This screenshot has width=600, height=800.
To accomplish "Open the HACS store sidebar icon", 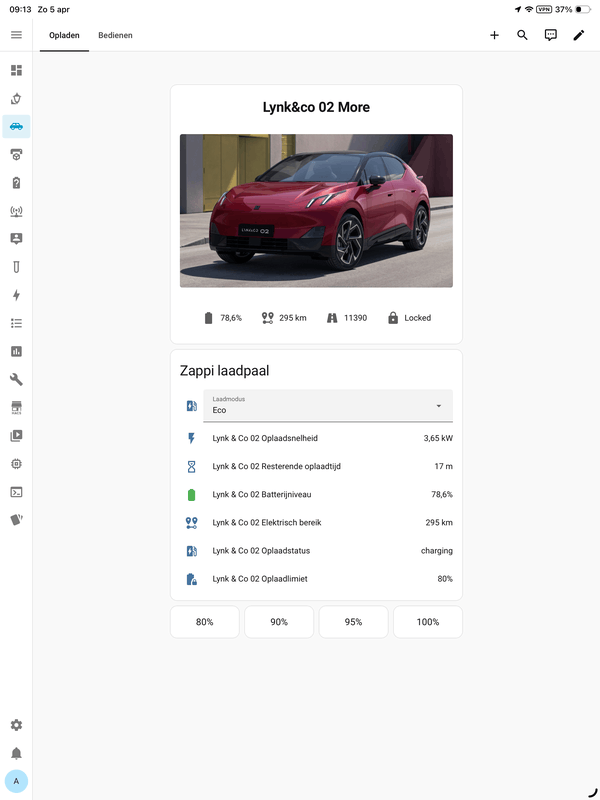I will pyautogui.click(x=16, y=407).
